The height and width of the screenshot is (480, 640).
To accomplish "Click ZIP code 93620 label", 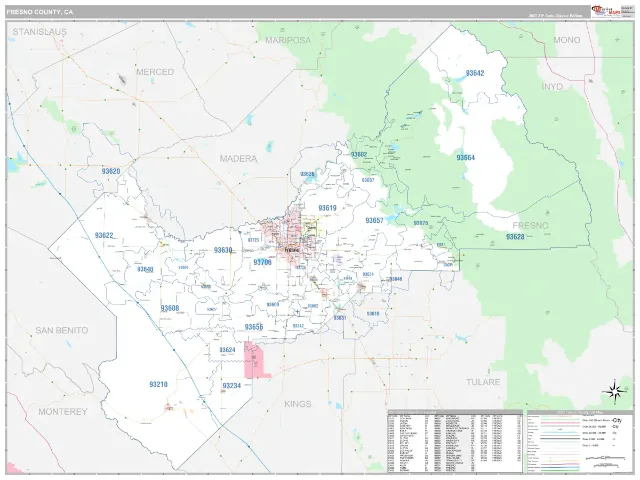I will [111, 171].
